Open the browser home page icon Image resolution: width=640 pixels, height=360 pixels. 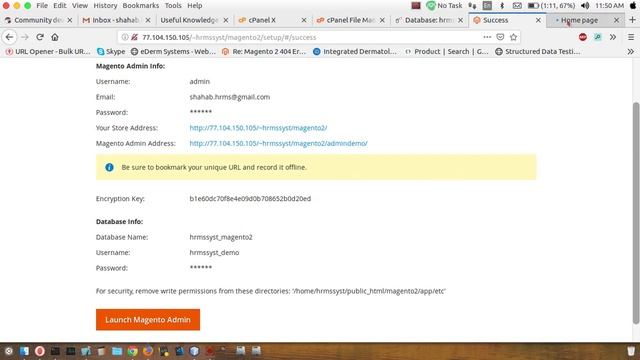click(x=55, y=37)
